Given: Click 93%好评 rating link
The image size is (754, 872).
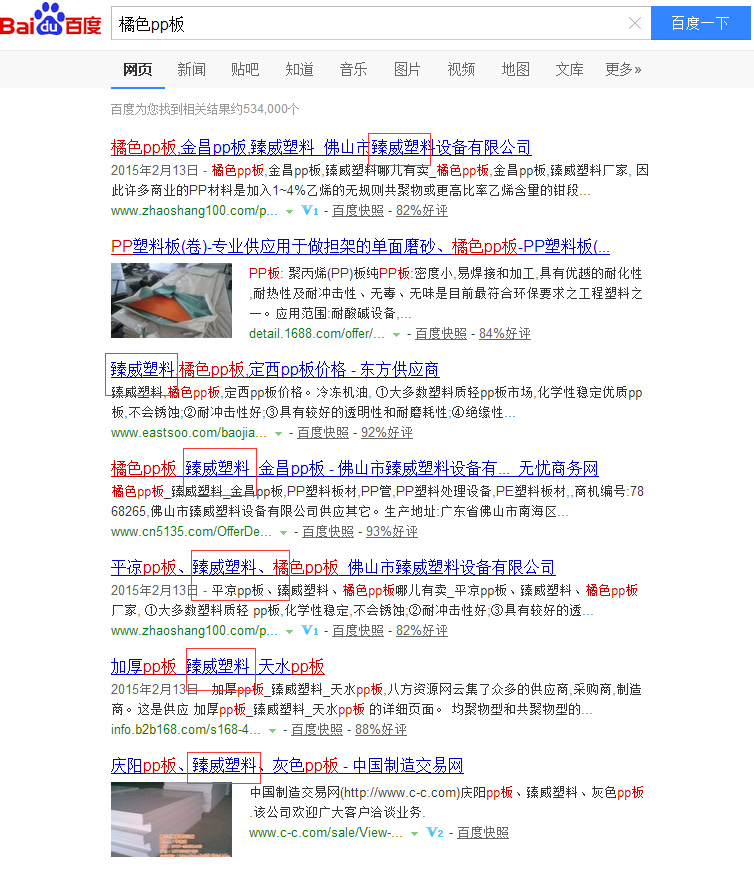Looking at the screenshot, I should [392, 532].
